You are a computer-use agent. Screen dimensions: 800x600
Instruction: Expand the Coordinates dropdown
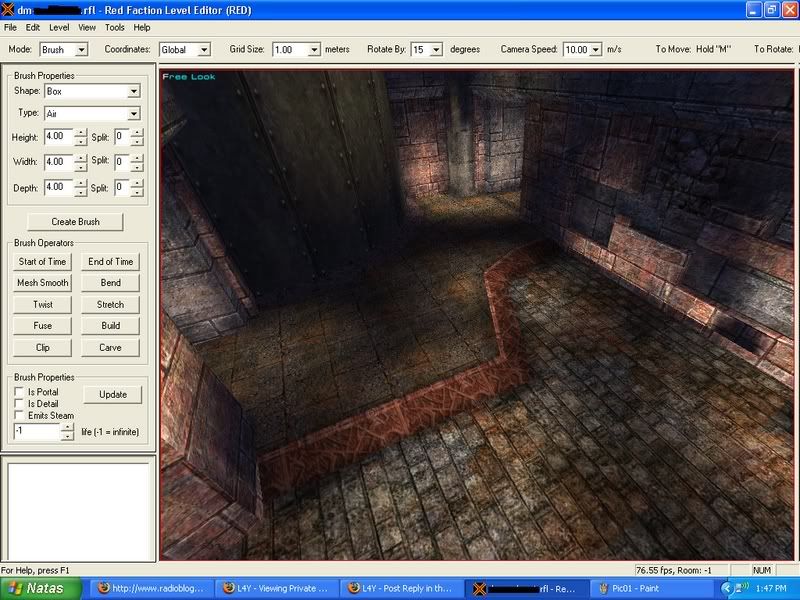click(x=204, y=50)
